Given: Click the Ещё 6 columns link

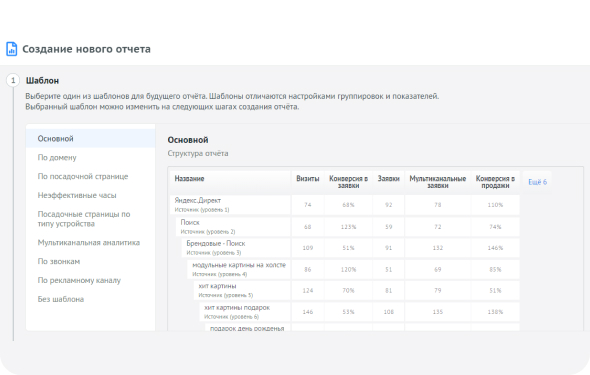Looking at the screenshot, I should click(x=537, y=182).
